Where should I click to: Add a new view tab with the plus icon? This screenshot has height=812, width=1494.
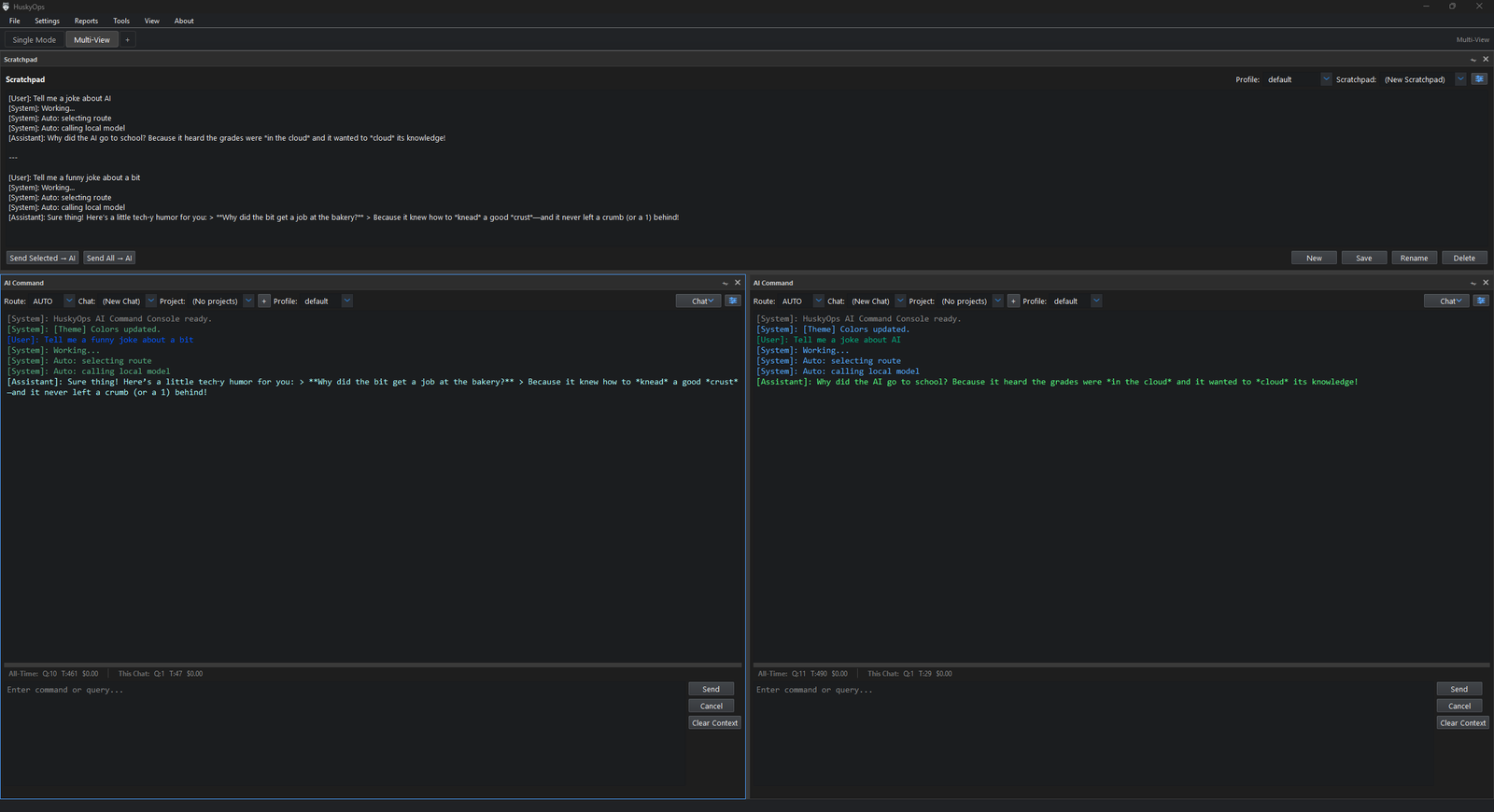point(127,40)
